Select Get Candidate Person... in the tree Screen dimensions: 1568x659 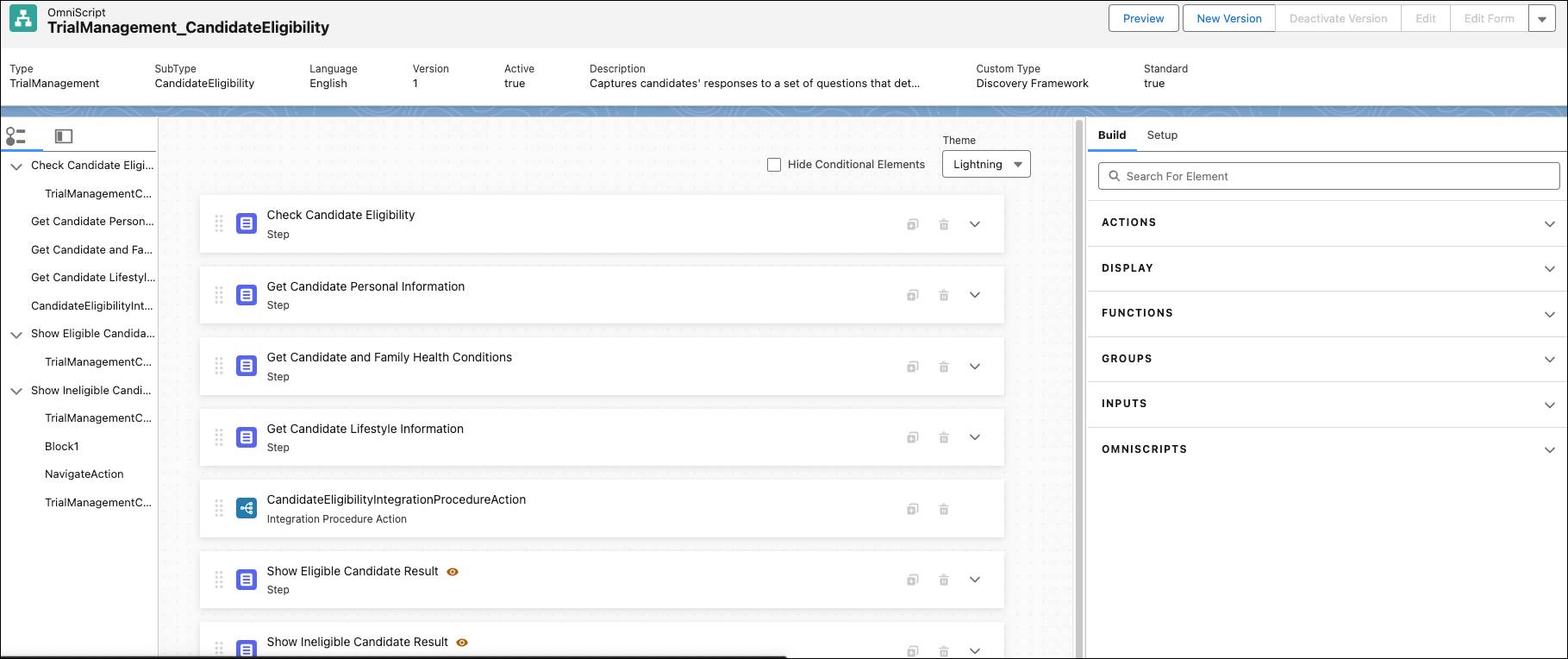pos(92,222)
